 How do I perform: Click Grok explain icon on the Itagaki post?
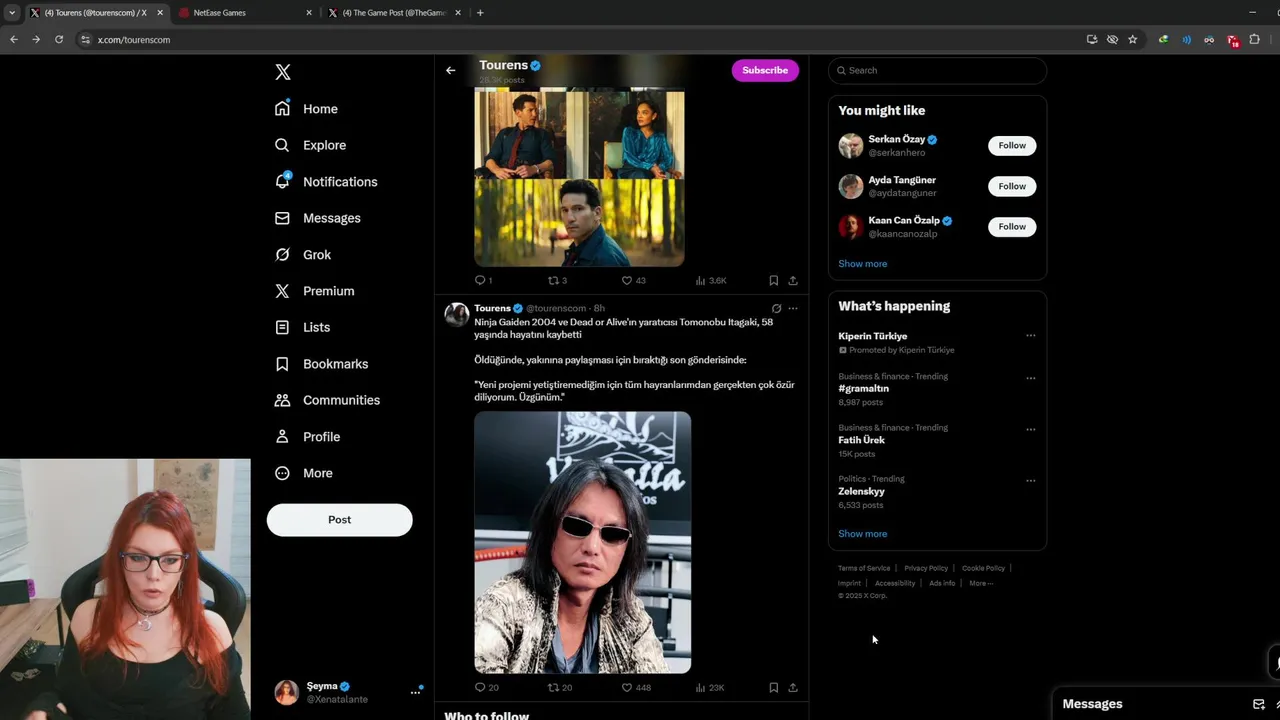776,308
